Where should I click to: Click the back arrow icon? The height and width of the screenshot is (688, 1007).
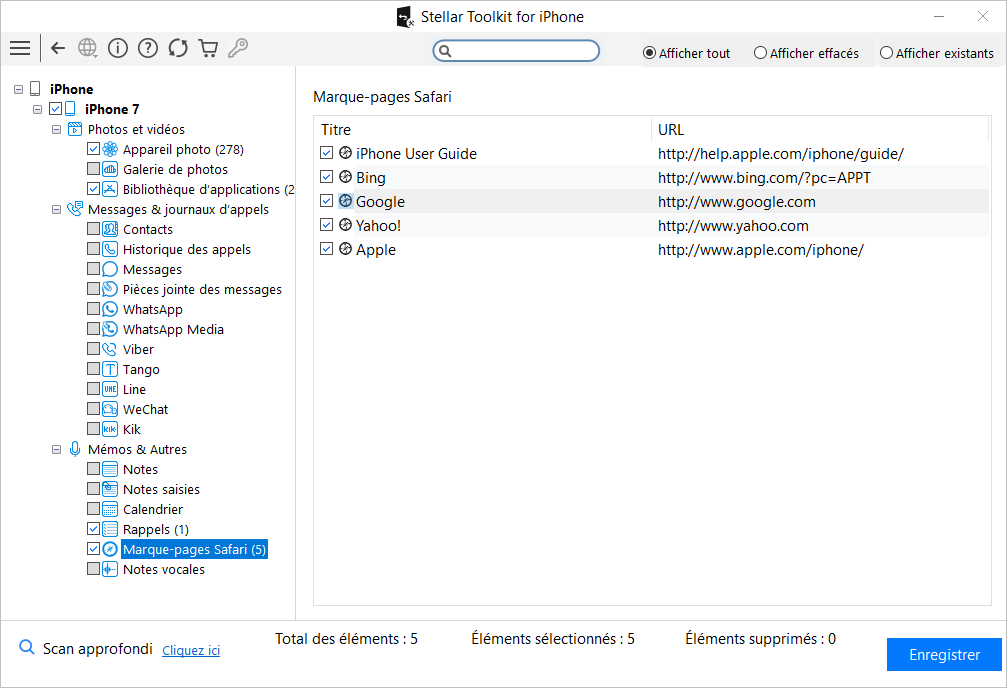tap(58, 48)
